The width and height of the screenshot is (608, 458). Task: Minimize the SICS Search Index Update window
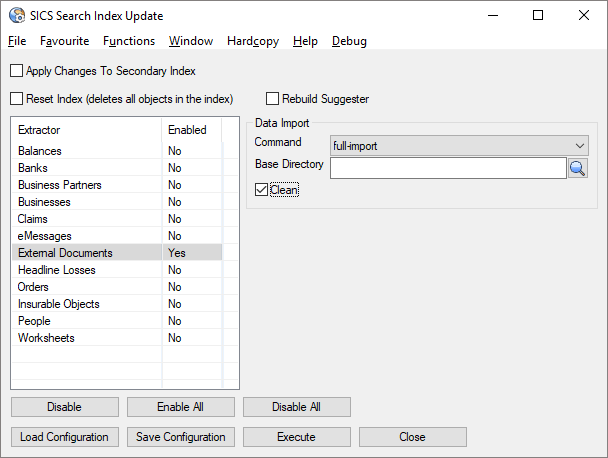493,16
